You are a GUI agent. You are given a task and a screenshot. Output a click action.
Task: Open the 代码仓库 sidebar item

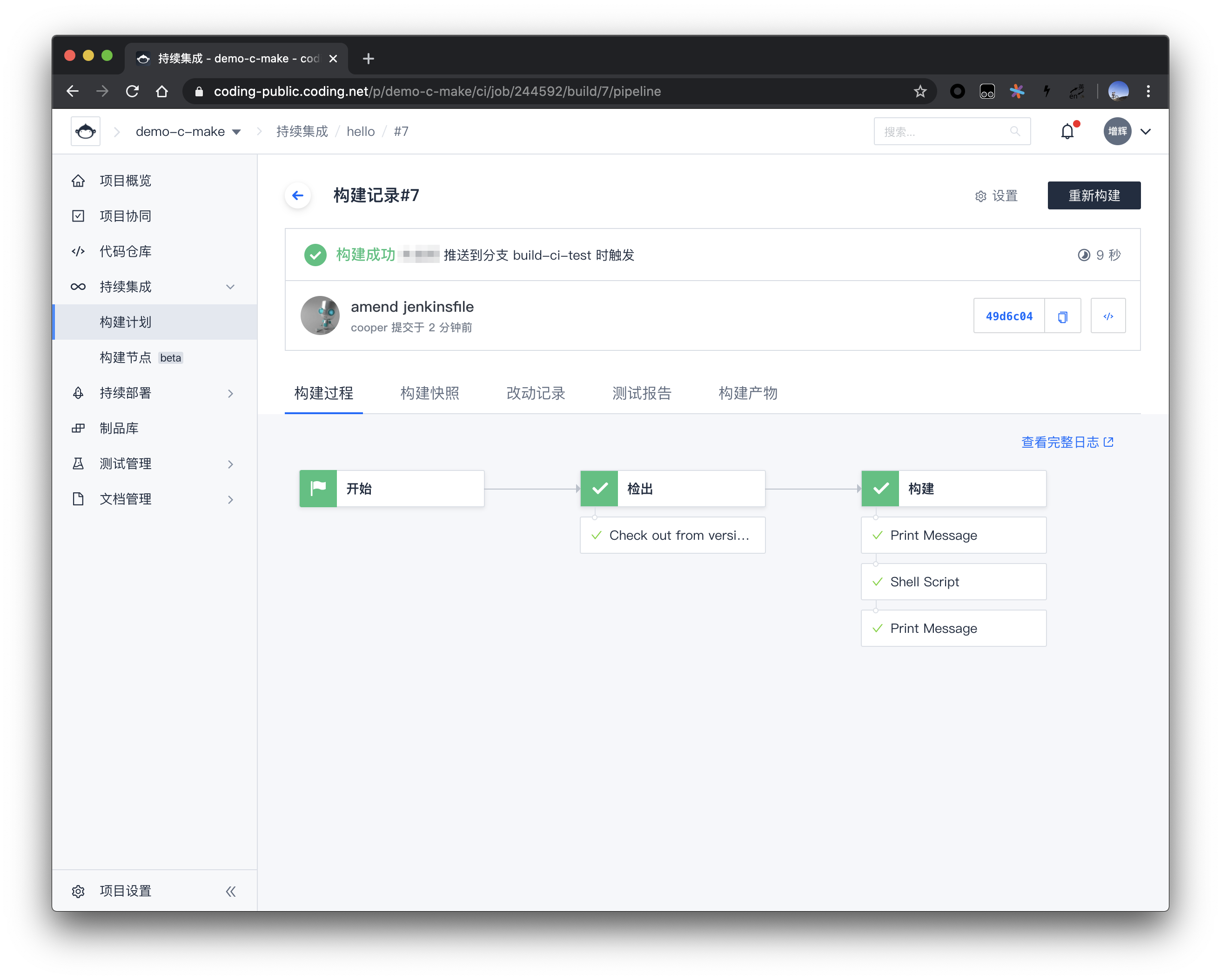pyautogui.click(x=125, y=251)
